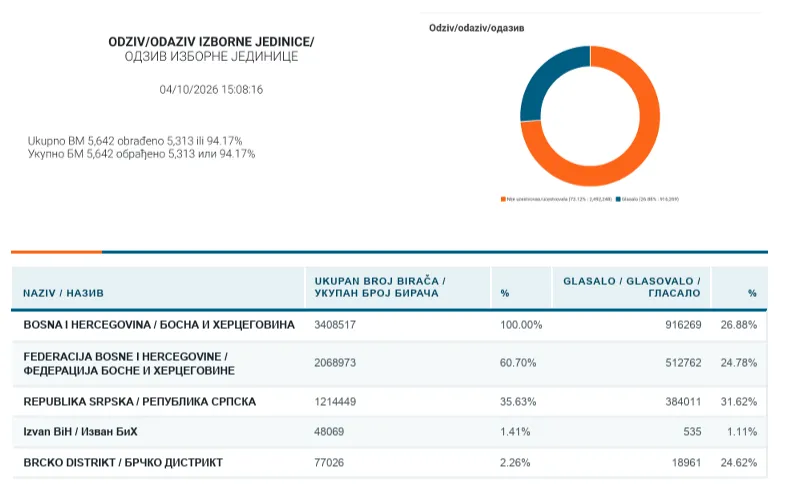
Task: Select the FEDERACIJA BOSNE I HERCEGOVINE row name
Action: click(x=129, y=364)
